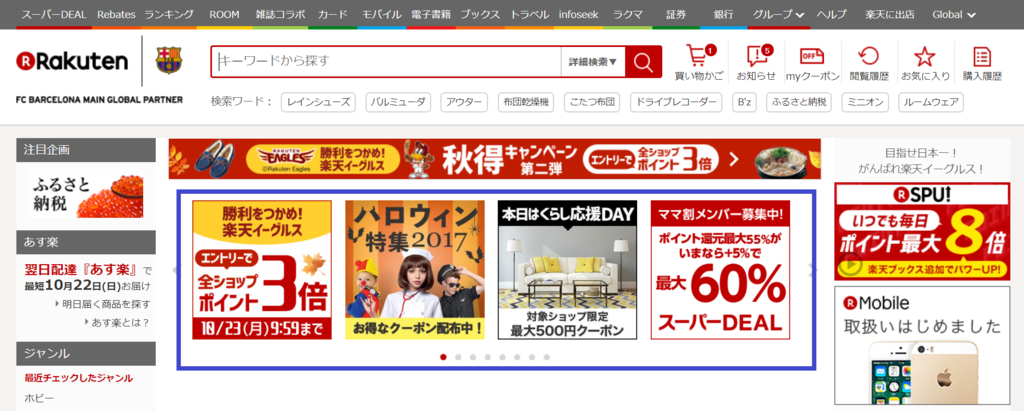Image resolution: width=1024 pixels, height=411 pixels.
Task: Open 証券 in top navigation
Action: pos(676,14)
